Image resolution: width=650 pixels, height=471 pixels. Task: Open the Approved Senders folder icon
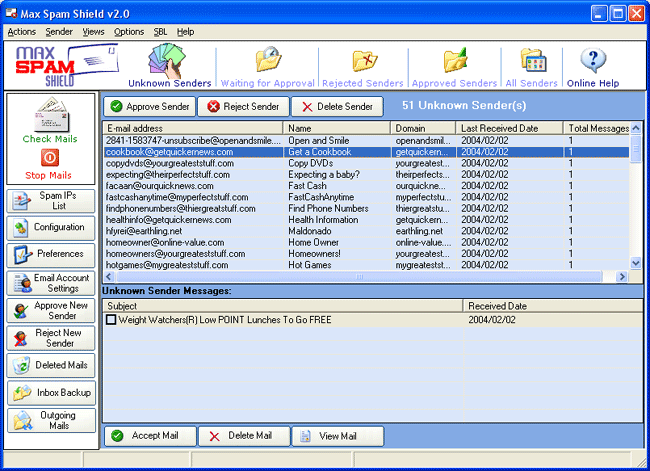click(x=455, y=60)
